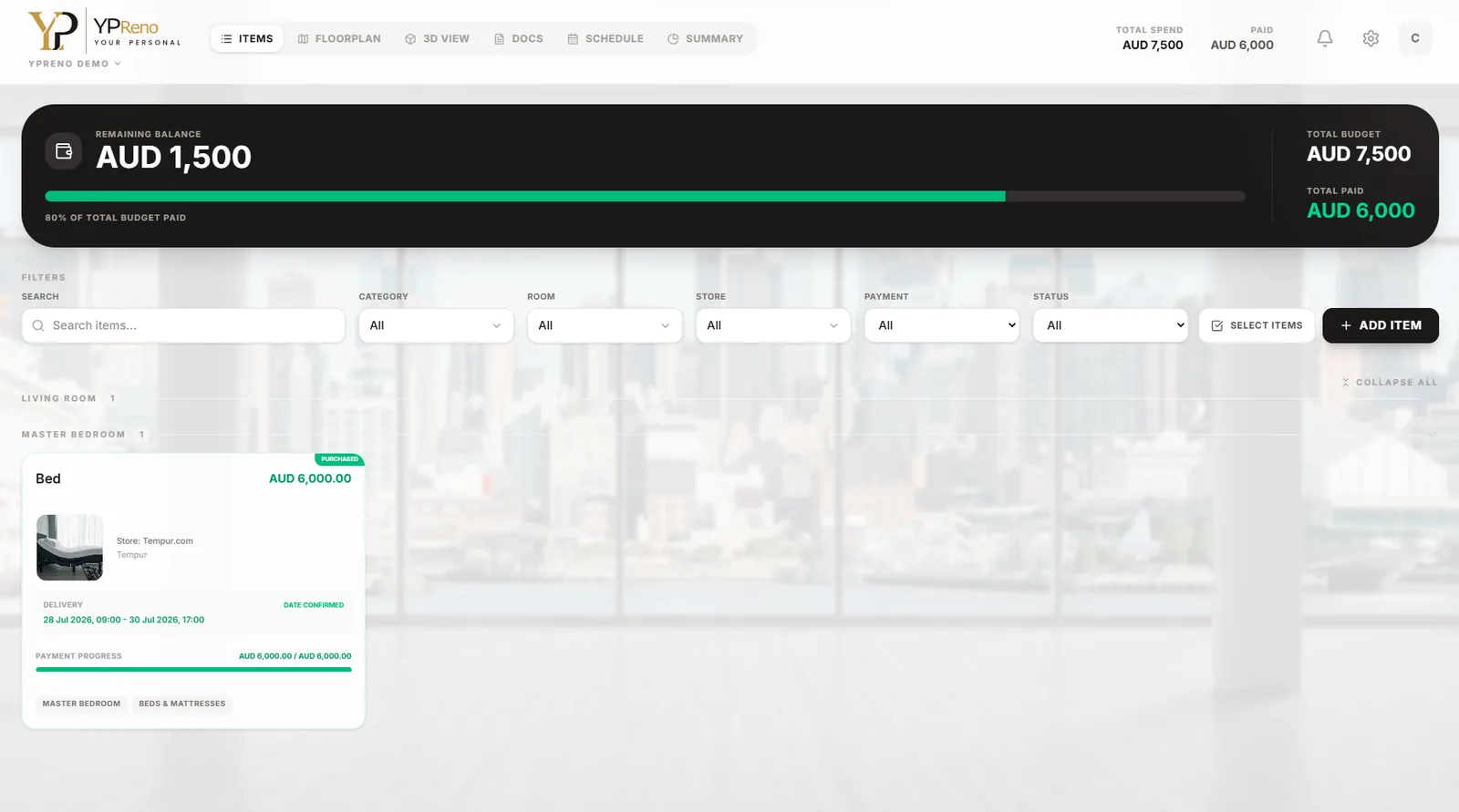1459x812 pixels.
Task: Click the budget paid progress bar
Action: [645, 196]
